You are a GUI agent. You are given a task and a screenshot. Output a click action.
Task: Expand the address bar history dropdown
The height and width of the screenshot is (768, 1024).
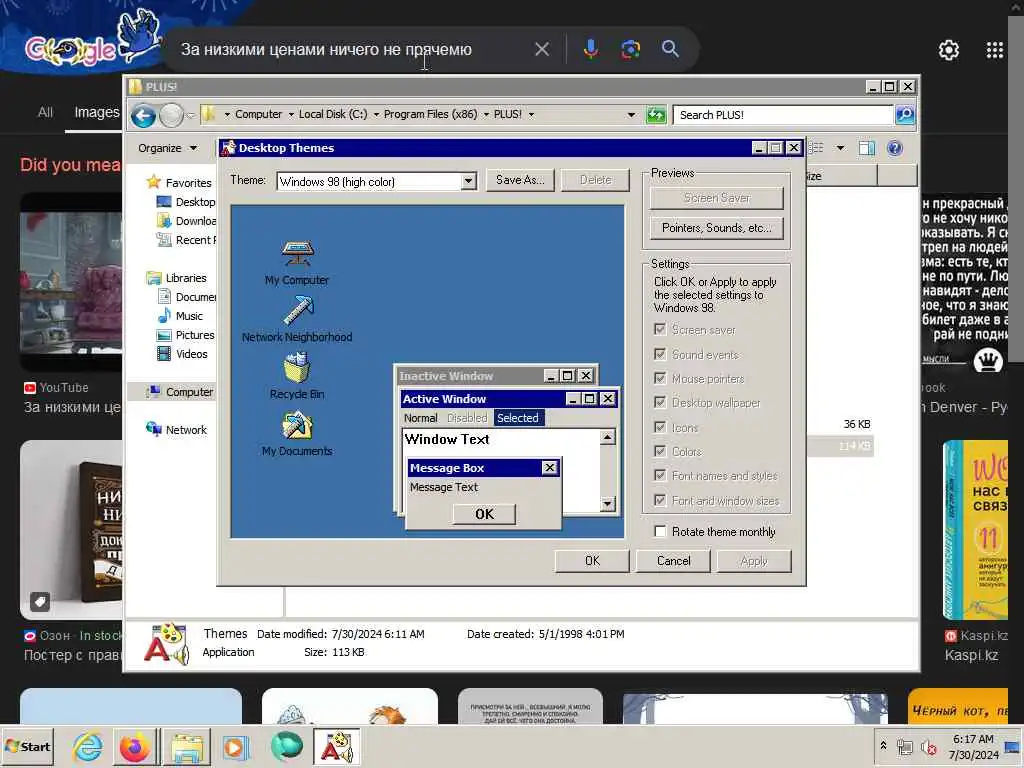click(x=631, y=115)
